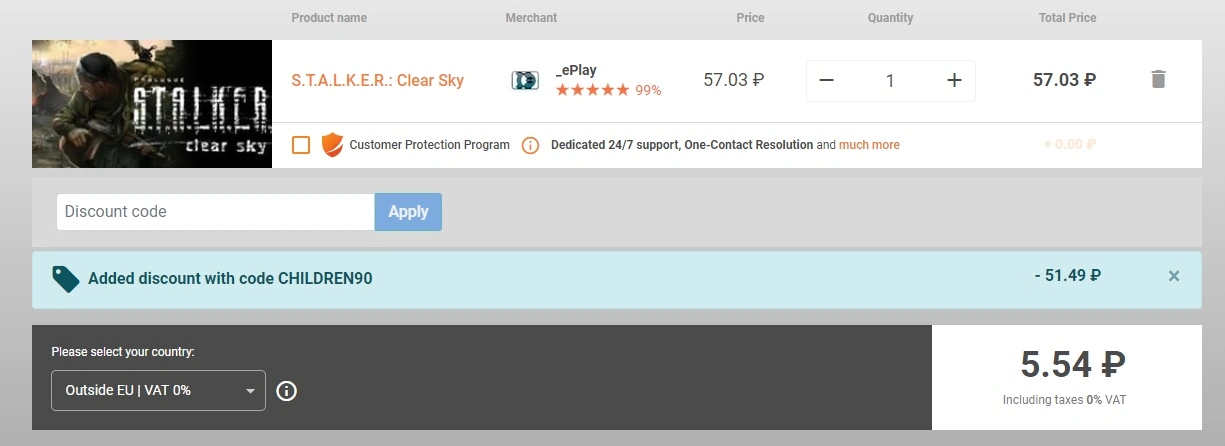The height and width of the screenshot is (446, 1225).
Task: Open the S.T.A.L.K.E.R.: Clear Sky product link
Action: (x=378, y=80)
